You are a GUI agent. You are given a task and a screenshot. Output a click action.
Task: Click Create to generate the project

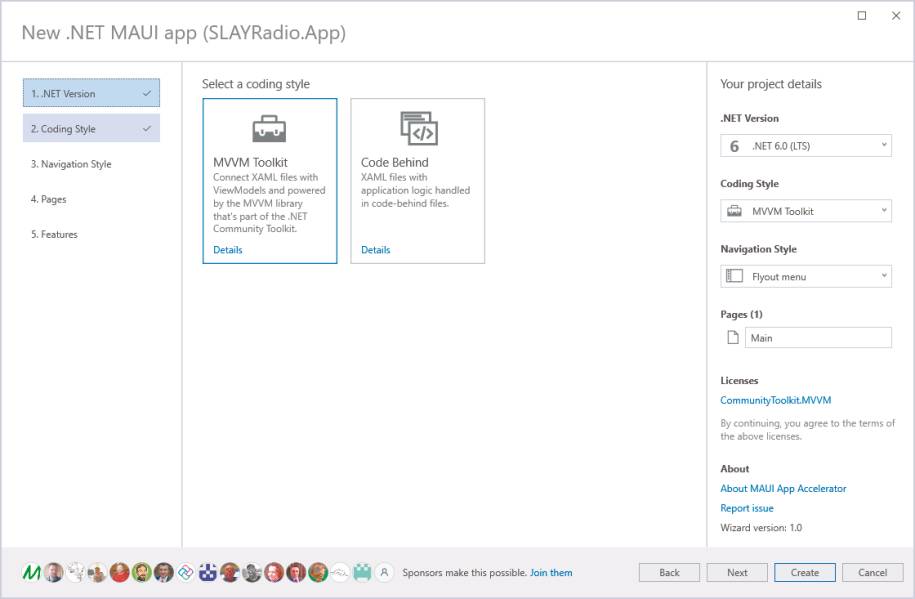click(805, 573)
